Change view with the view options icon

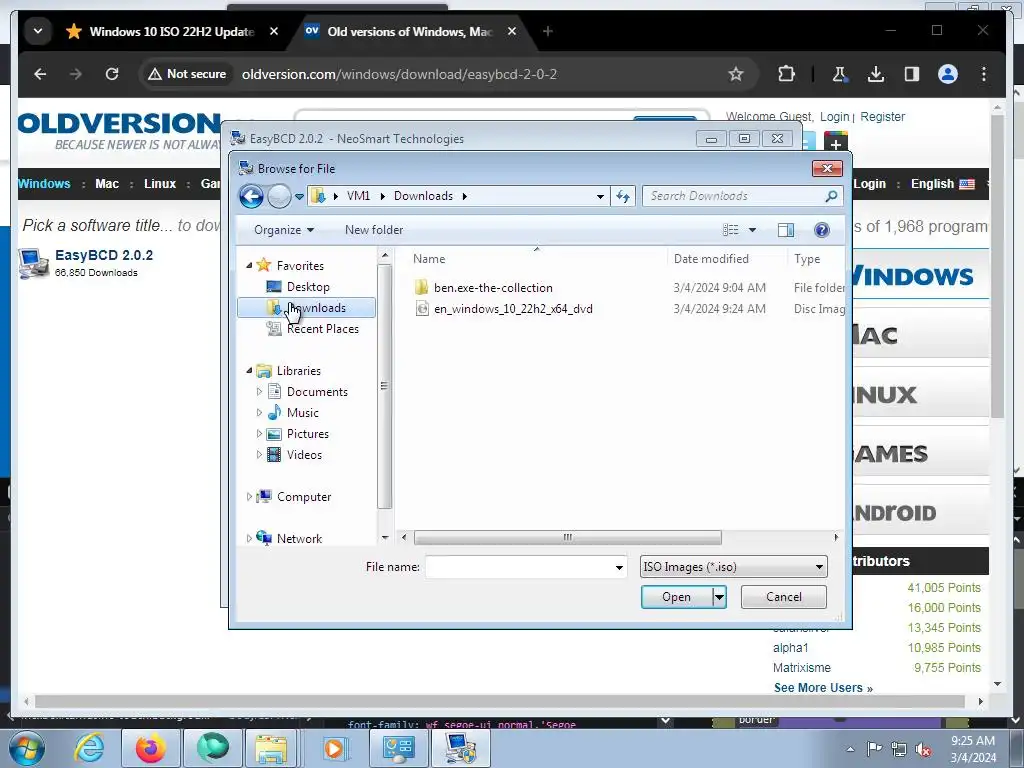pyautogui.click(x=731, y=230)
